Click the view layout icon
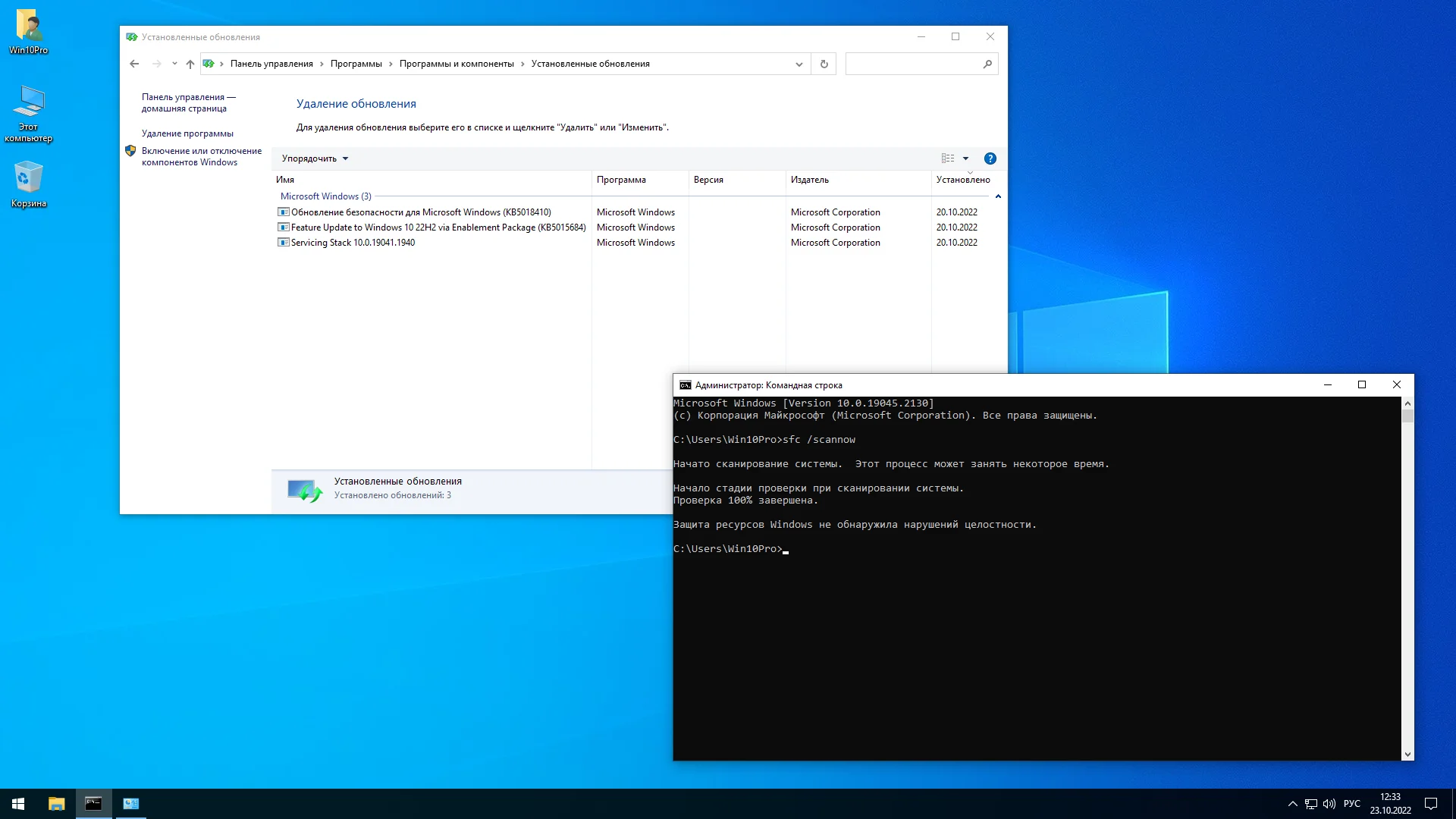Viewport: 1456px width, 819px height. [948, 158]
